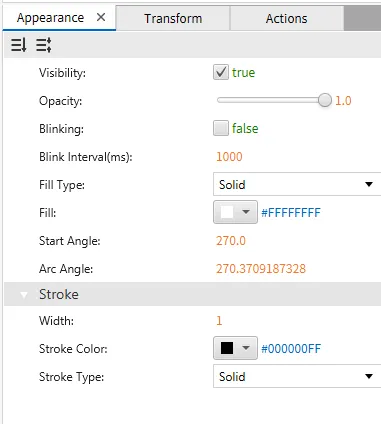
Task: Enable the Blinking checkbox
Action: (x=221, y=128)
